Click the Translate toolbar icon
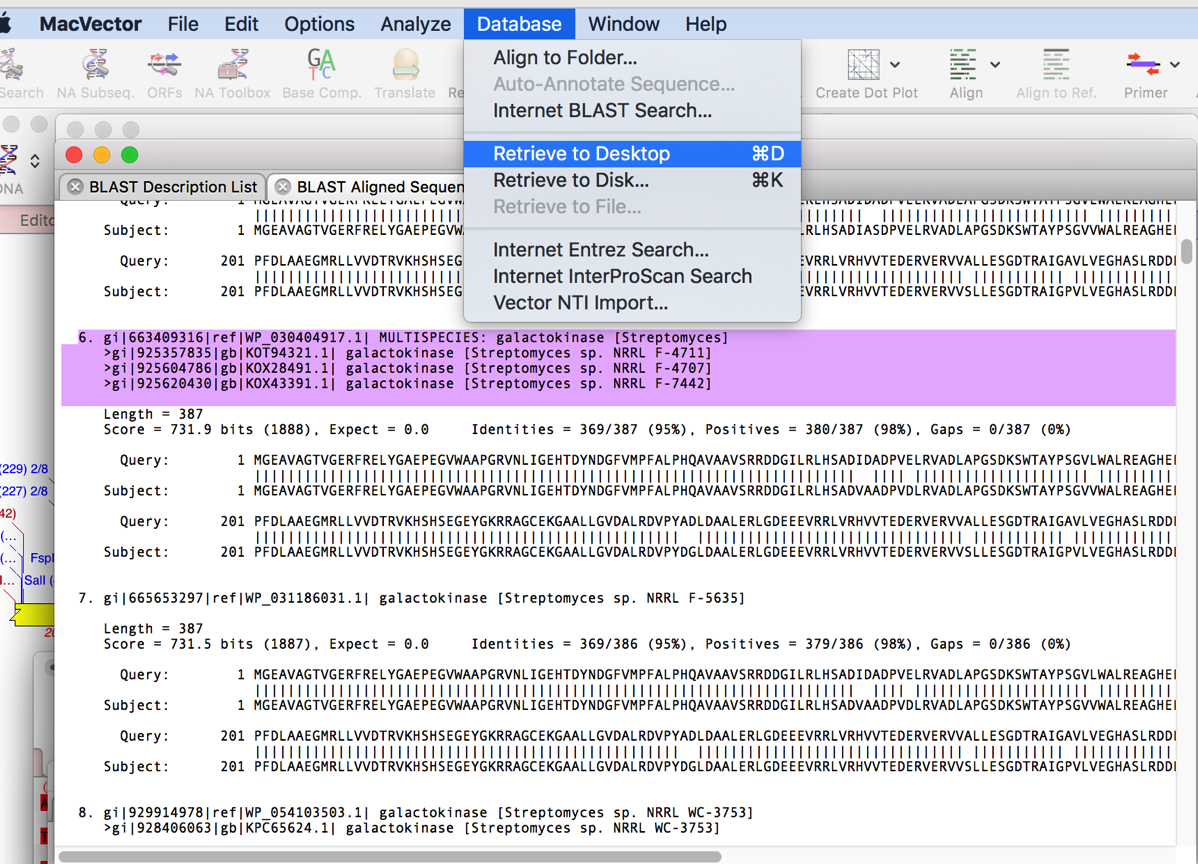 point(405,67)
